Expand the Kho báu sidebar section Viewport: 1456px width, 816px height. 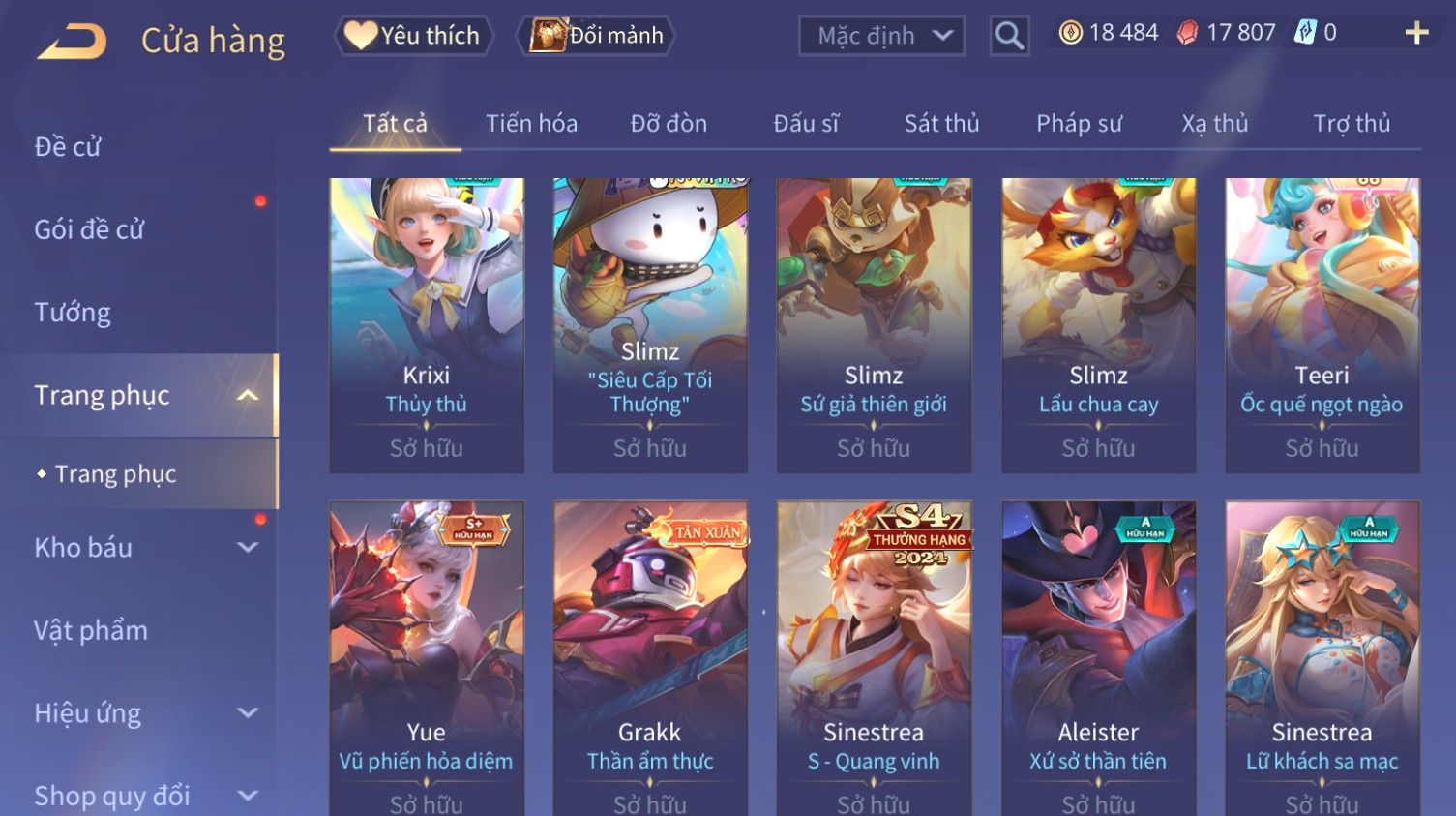[x=248, y=547]
